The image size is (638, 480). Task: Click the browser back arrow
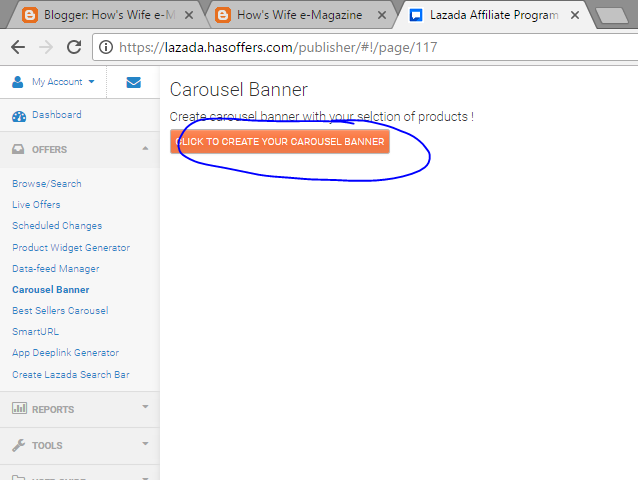18,47
